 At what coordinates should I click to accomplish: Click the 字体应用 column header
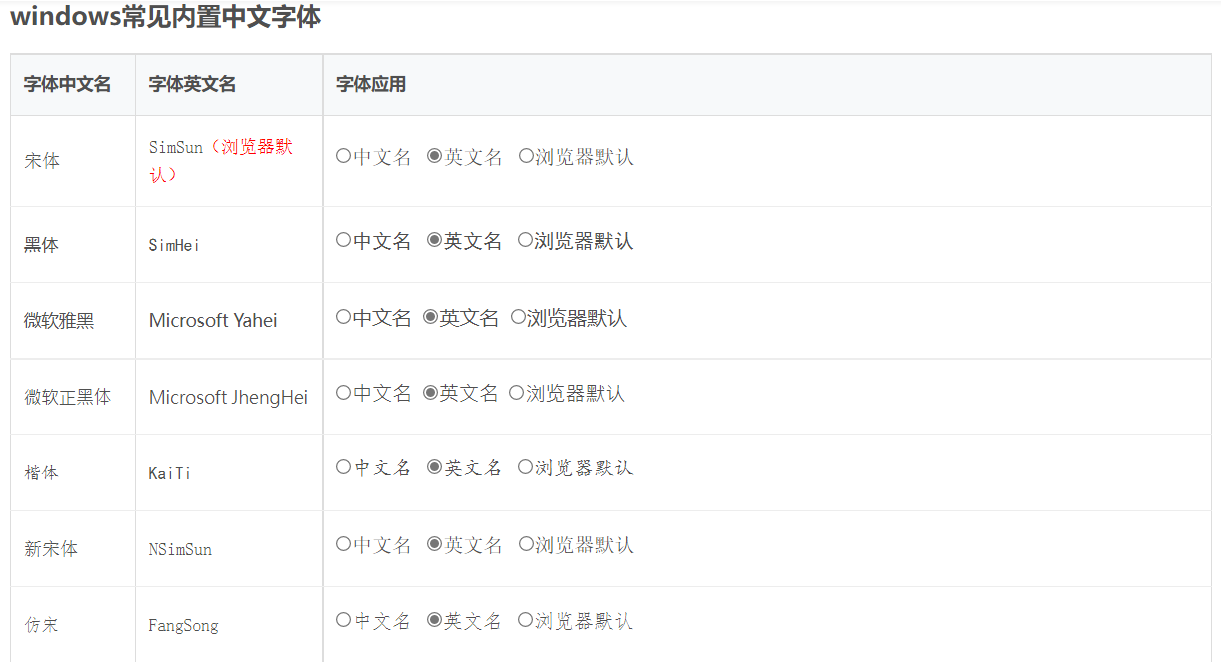coord(371,84)
